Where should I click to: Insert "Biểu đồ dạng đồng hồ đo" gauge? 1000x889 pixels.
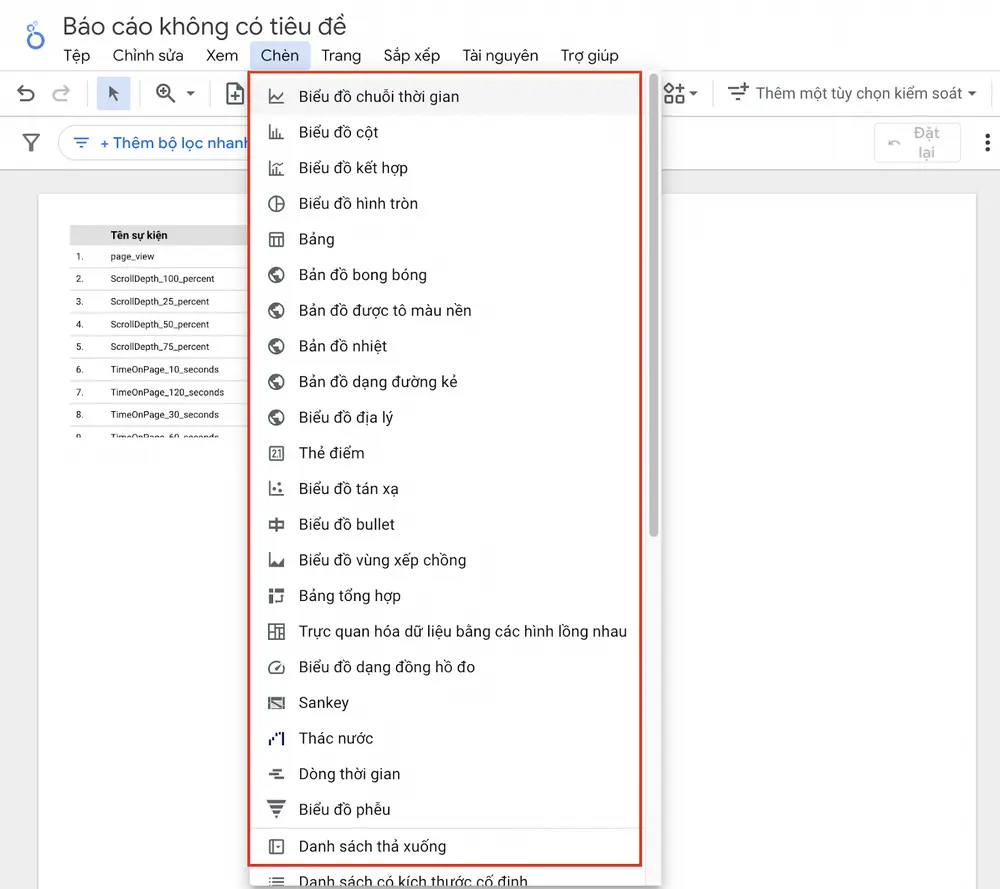pyautogui.click(x=445, y=668)
